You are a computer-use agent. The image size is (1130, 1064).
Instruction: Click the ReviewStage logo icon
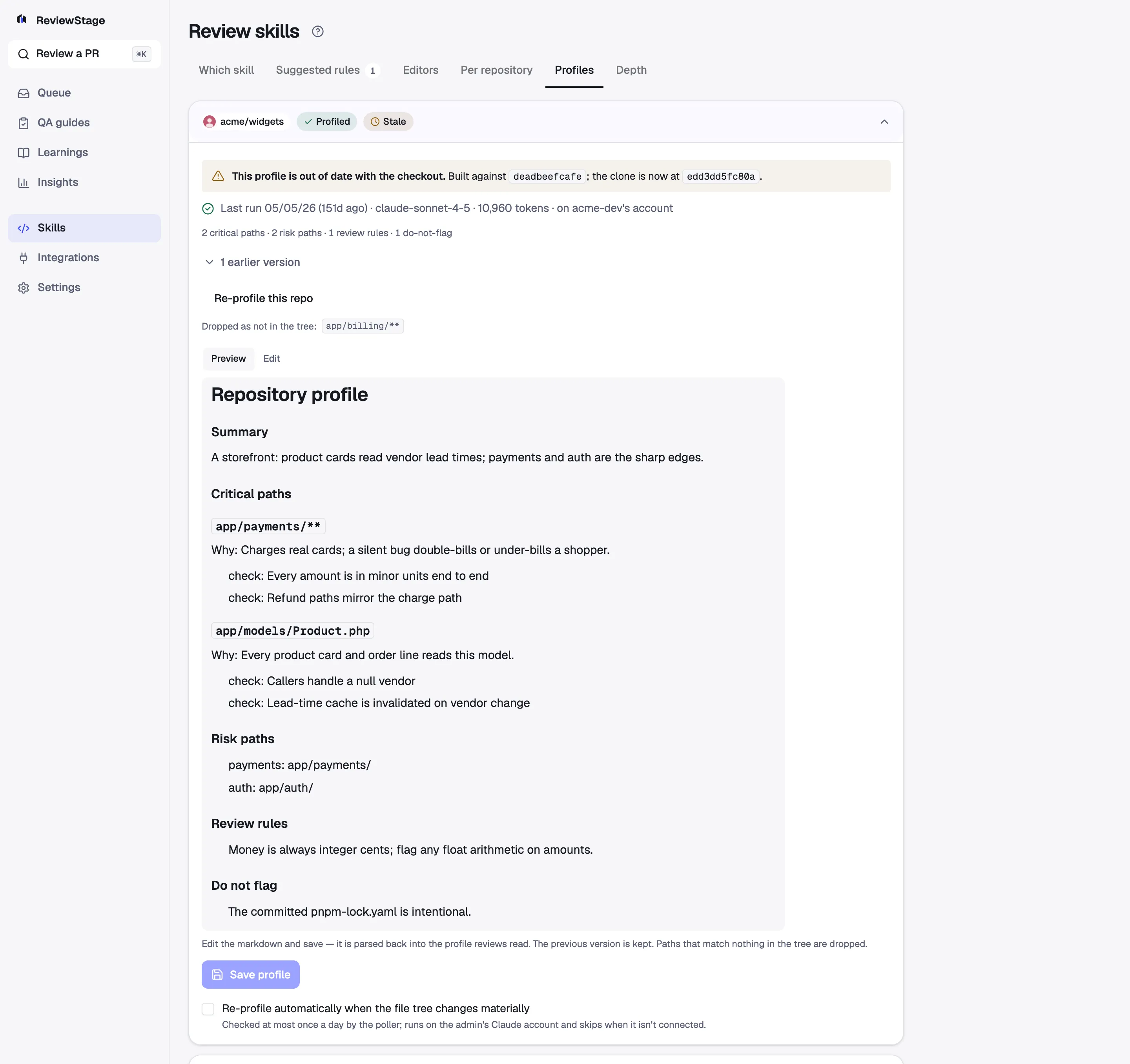(22, 19)
